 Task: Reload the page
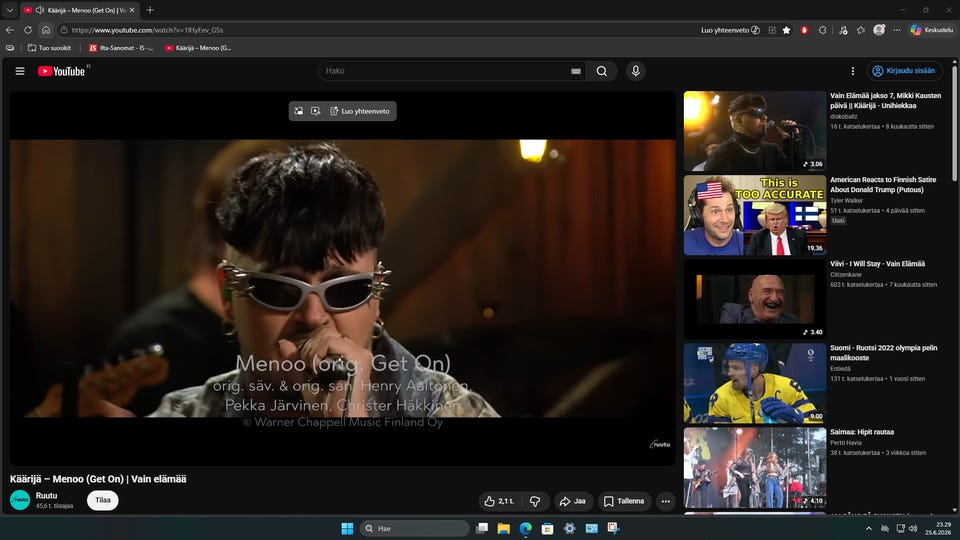(28, 29)
